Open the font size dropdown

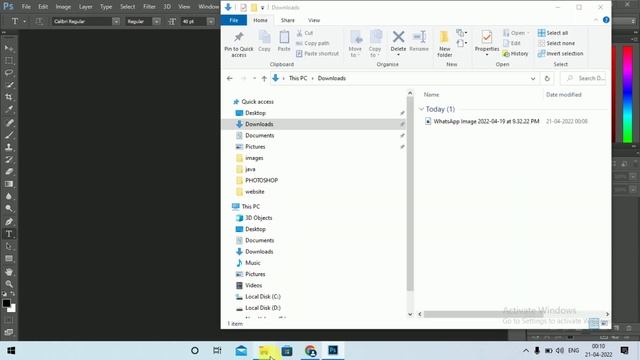(211, 21)
